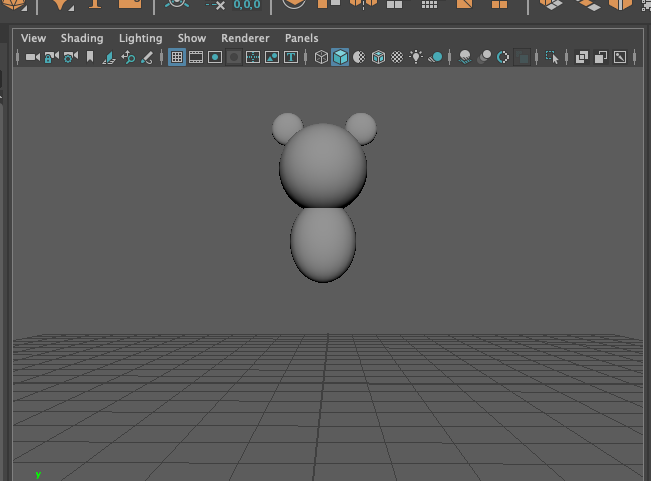Switch to Wireframe display mode
This screenshot has height=481, width=651.
tap(321, 57)
